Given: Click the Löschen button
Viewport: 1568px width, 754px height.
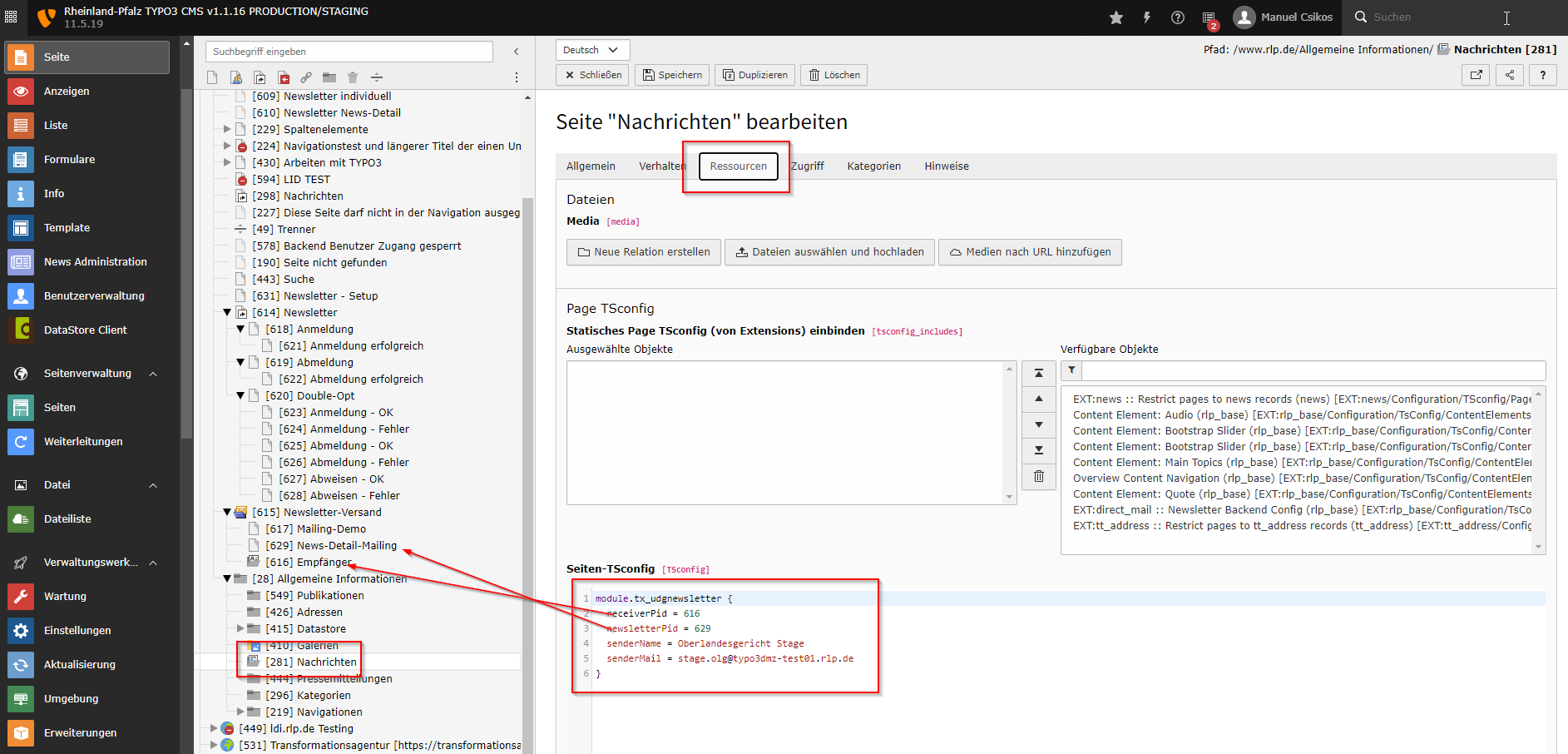Looking at the screenshot, I should [x=833, y=75].
